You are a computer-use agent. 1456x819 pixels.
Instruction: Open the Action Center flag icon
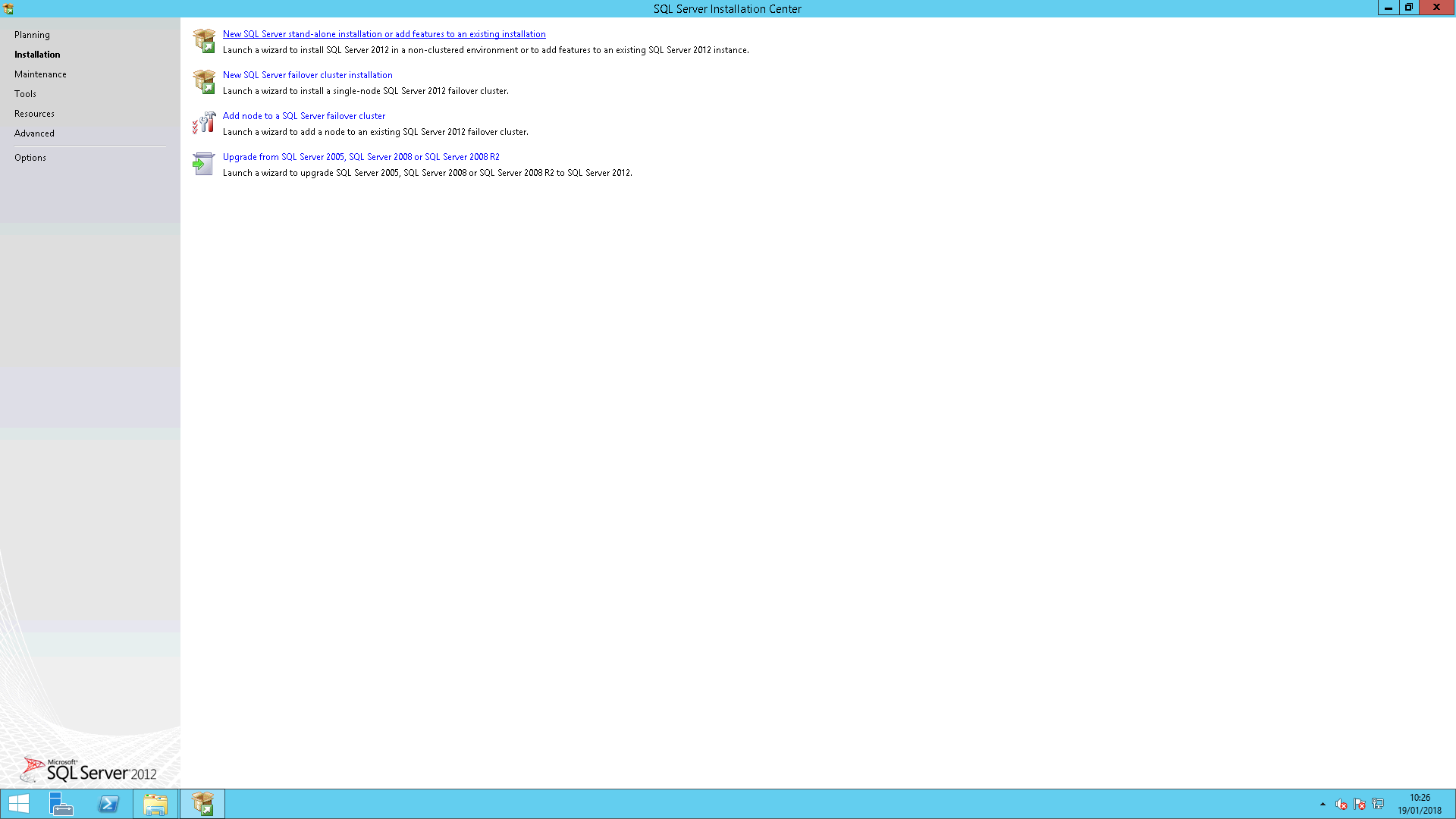pos(1360,804)
